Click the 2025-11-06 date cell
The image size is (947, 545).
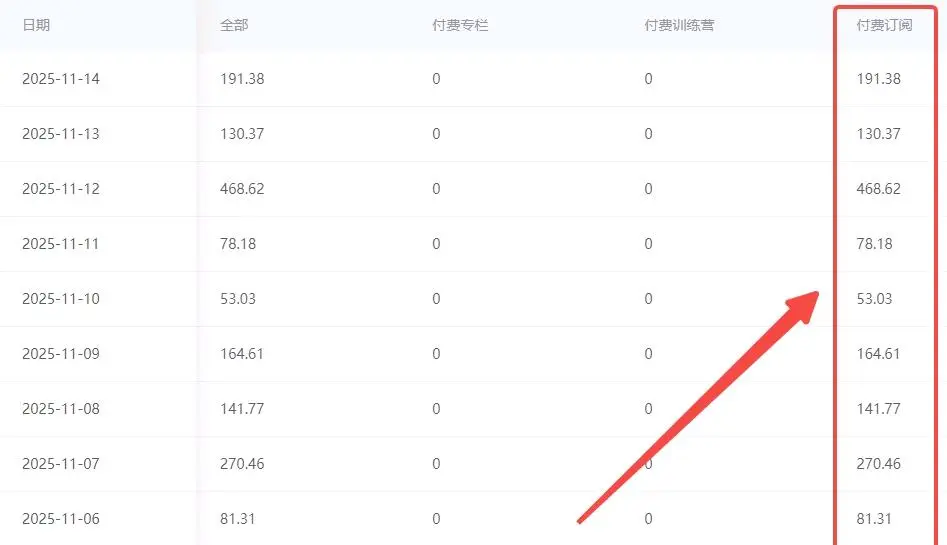pos(61,519)
